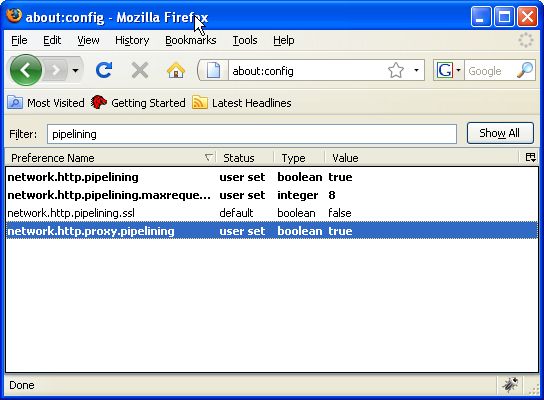The height and width of the screenshot is (400, 544).
Task: Click the loading throbber activity icon
Action: pos(526,40)
